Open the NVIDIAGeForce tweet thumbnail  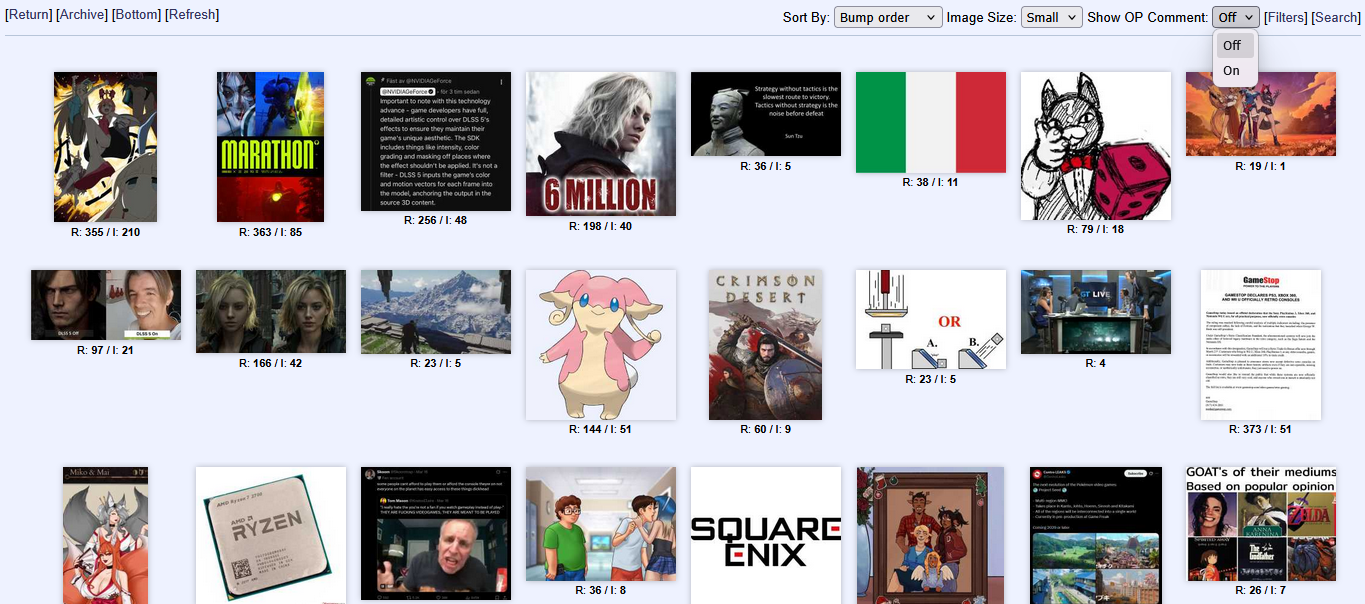click(x=436, y=141)
